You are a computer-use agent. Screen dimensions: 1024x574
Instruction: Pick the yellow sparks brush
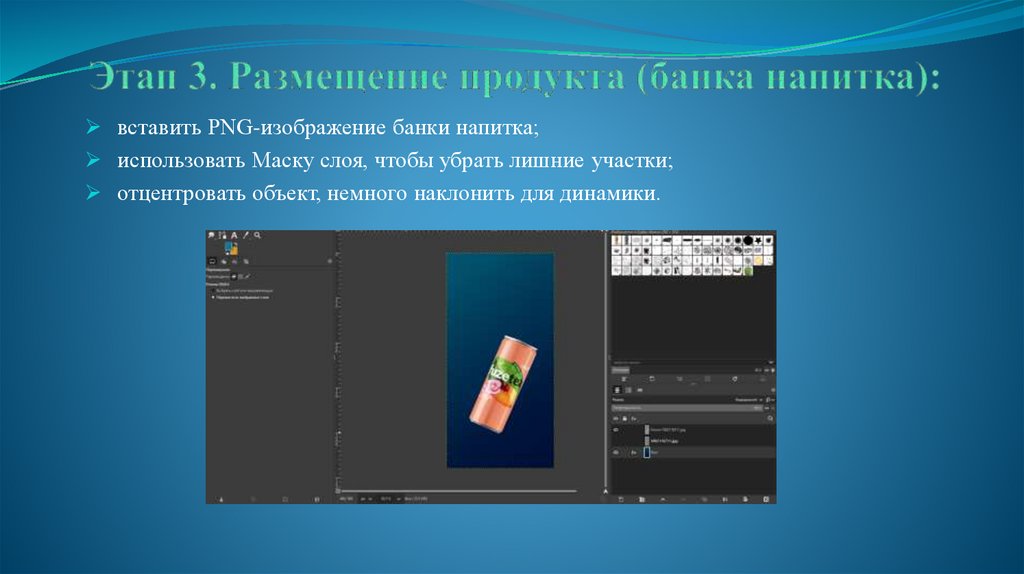tap(758, 260)
